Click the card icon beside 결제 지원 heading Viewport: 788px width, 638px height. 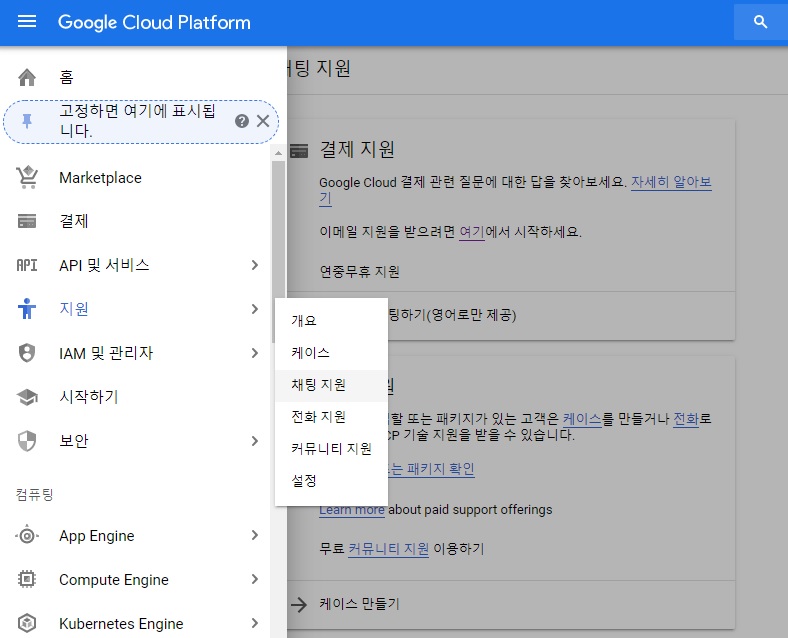[300, 151]
